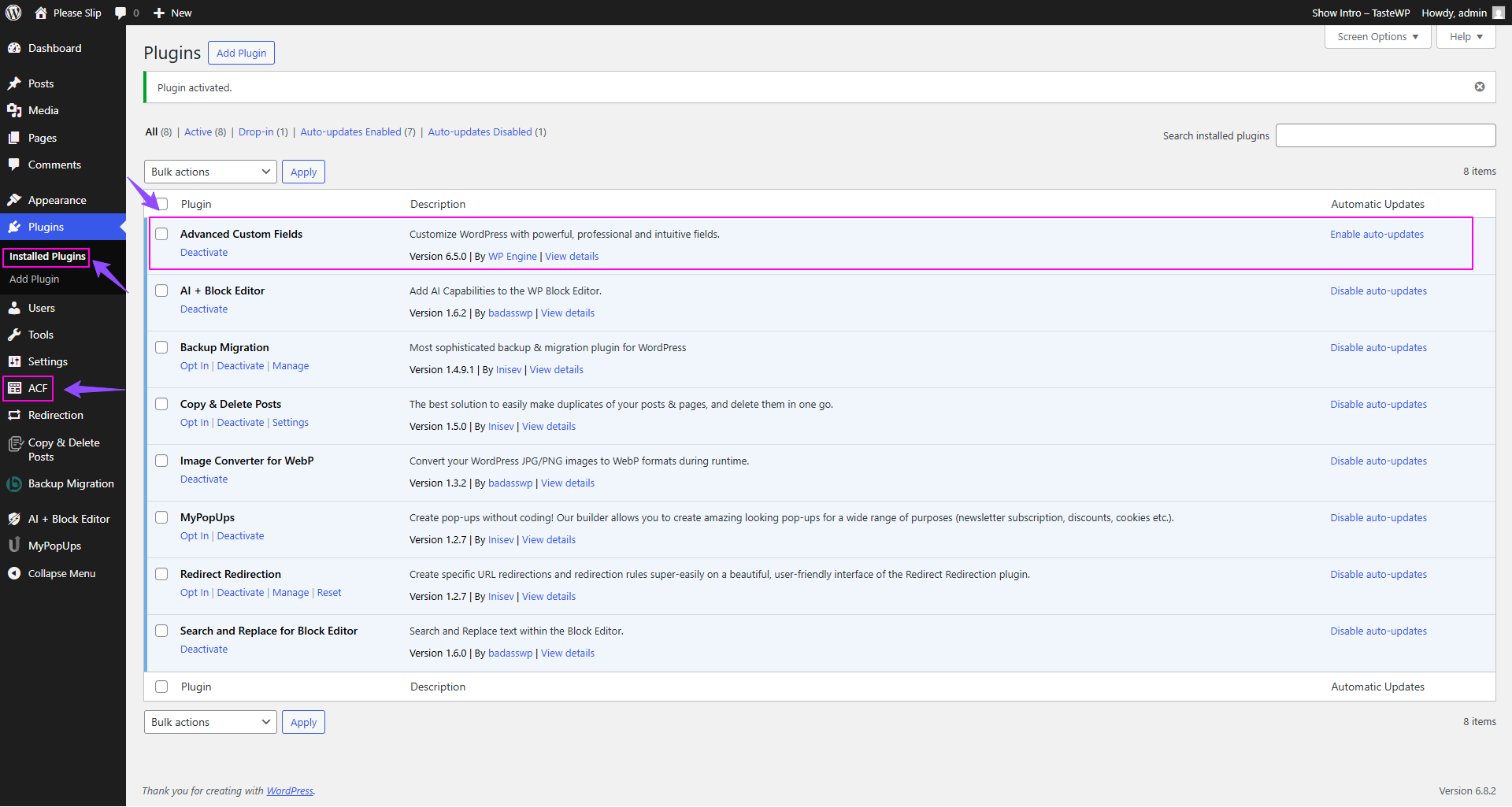Open the top Bulk actions dropdown
This screenshot has height=807, width=1512.
click(x=210, y=172)
